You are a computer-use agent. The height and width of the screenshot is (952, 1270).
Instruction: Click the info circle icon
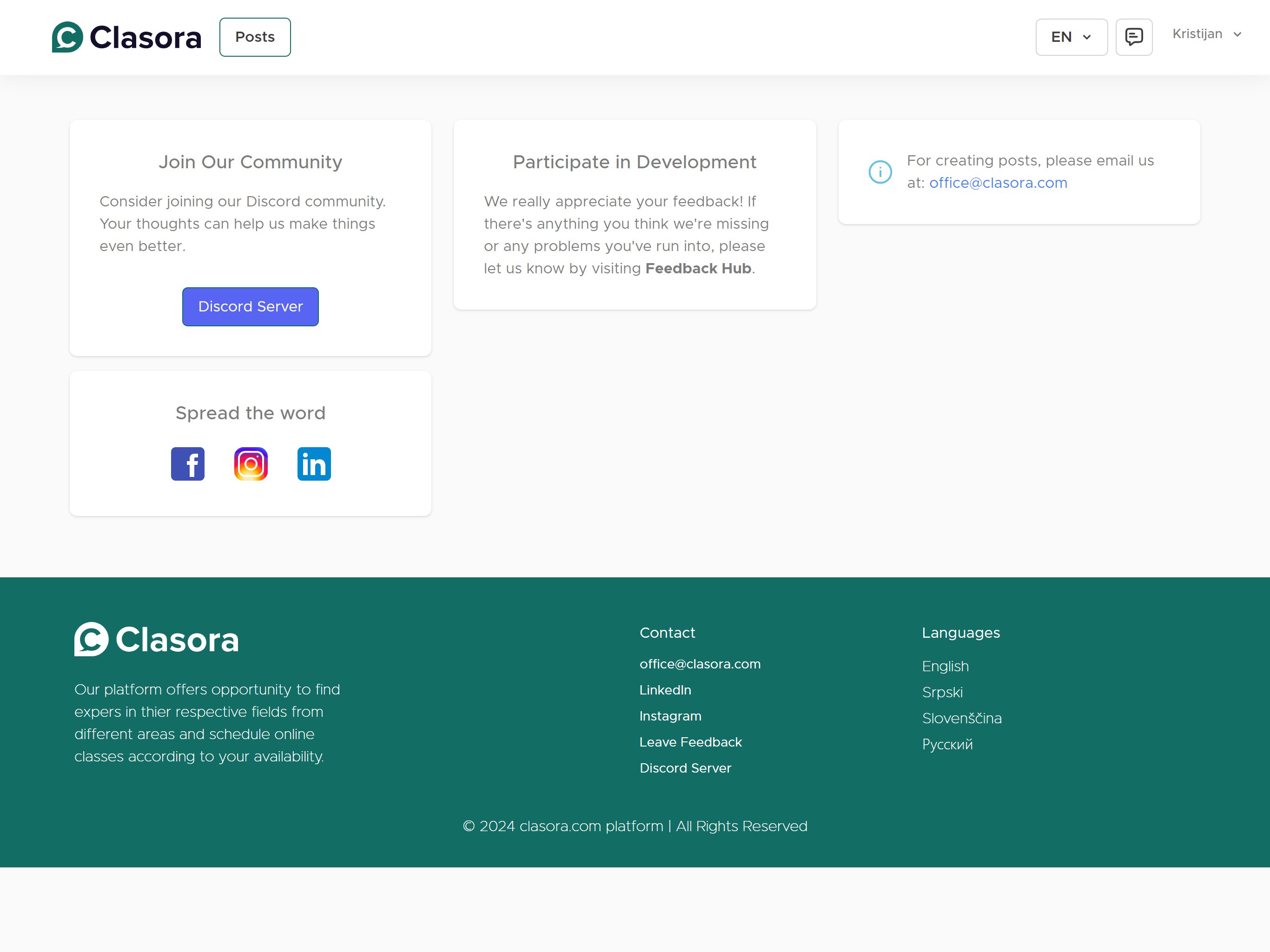tap(880, 172)
